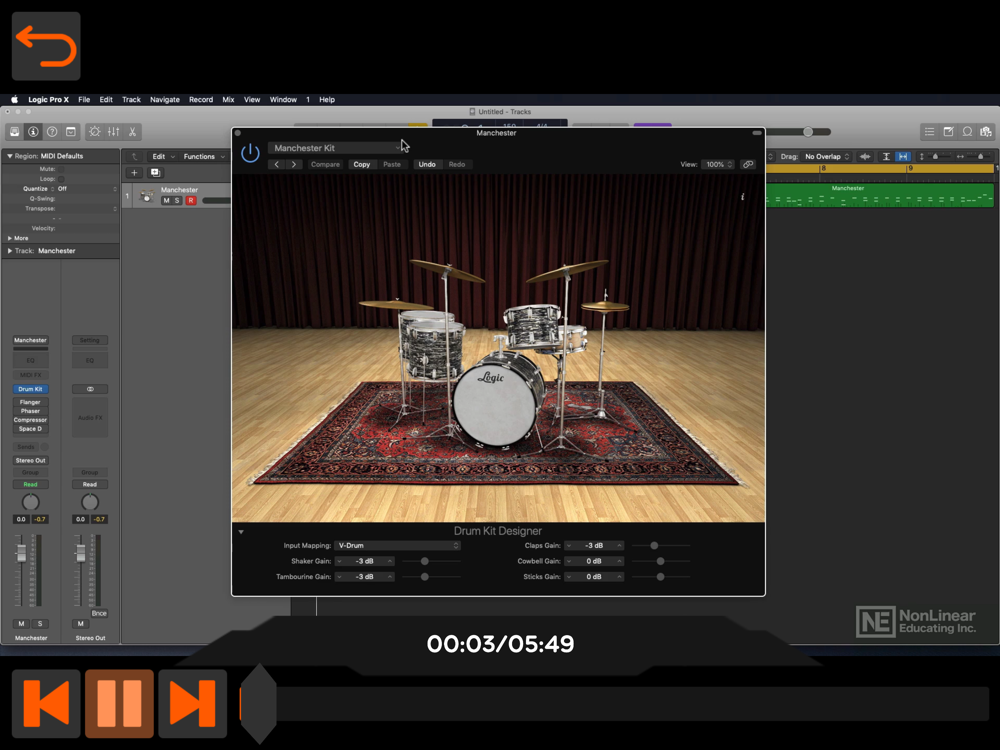The width and height of the screenshot is (1000, 750).
Task: Open the Help menu
Action: pos(327,99)
